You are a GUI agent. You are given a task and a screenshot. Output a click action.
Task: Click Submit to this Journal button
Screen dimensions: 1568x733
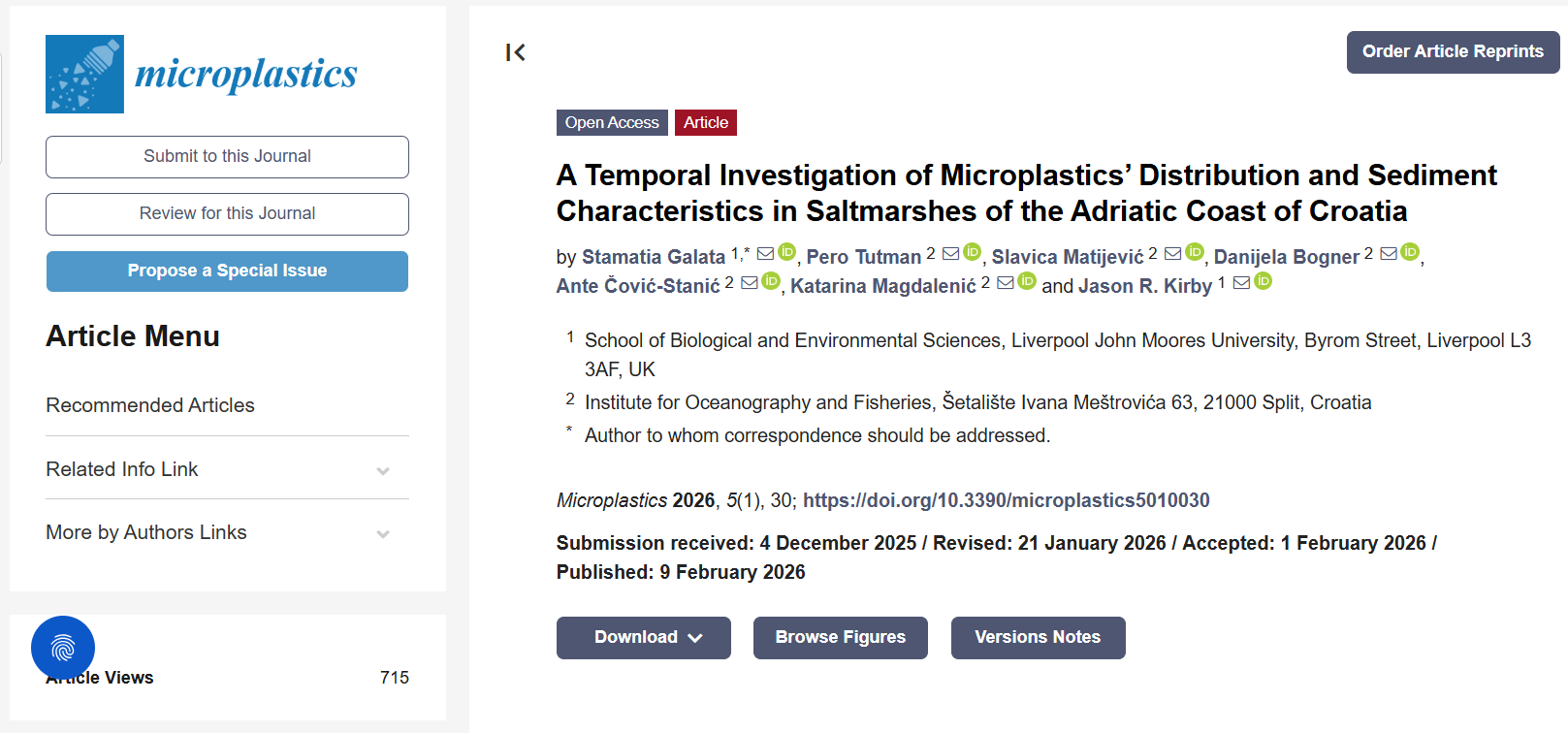pos(227,157)
